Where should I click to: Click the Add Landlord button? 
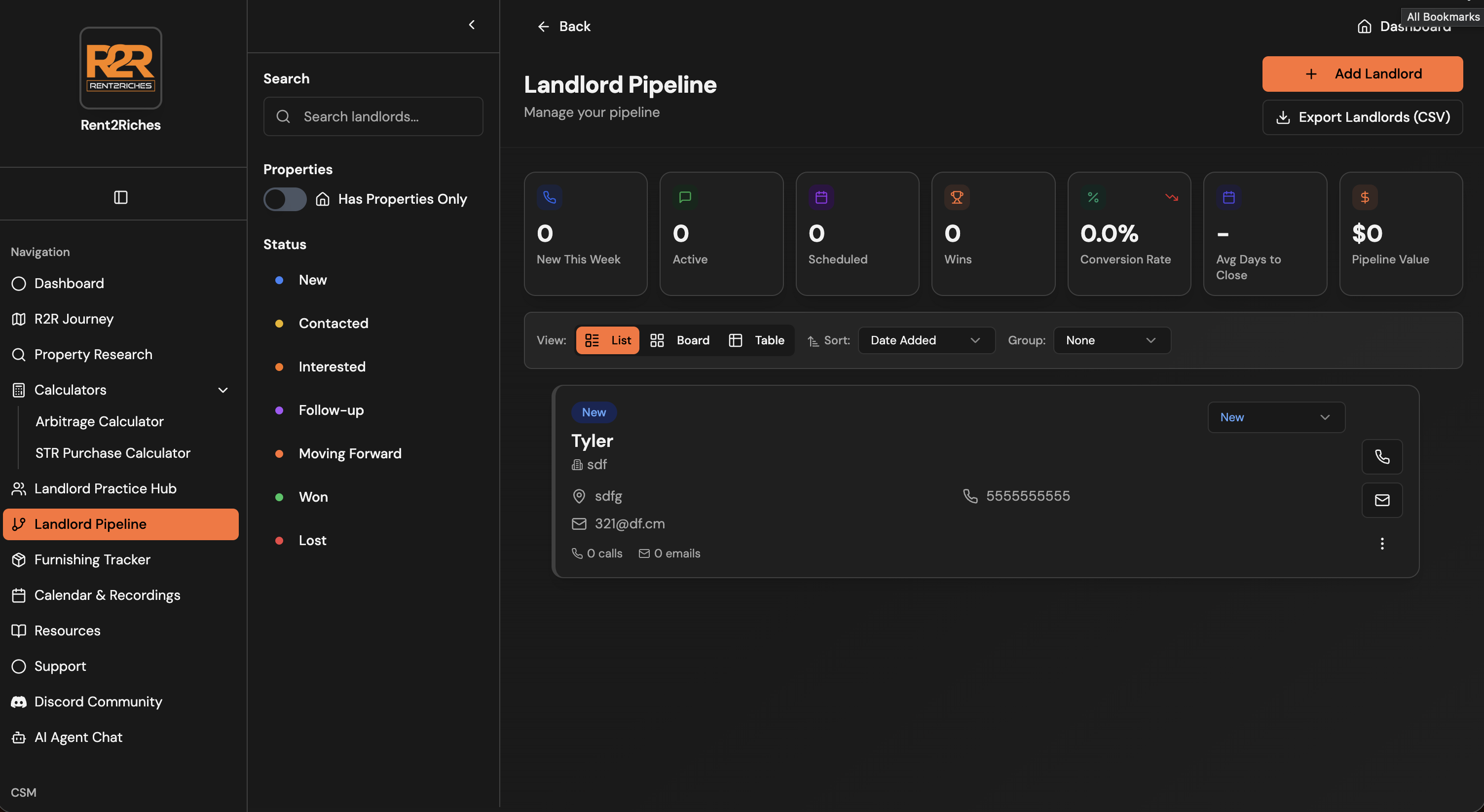[x=1362, y=74]
